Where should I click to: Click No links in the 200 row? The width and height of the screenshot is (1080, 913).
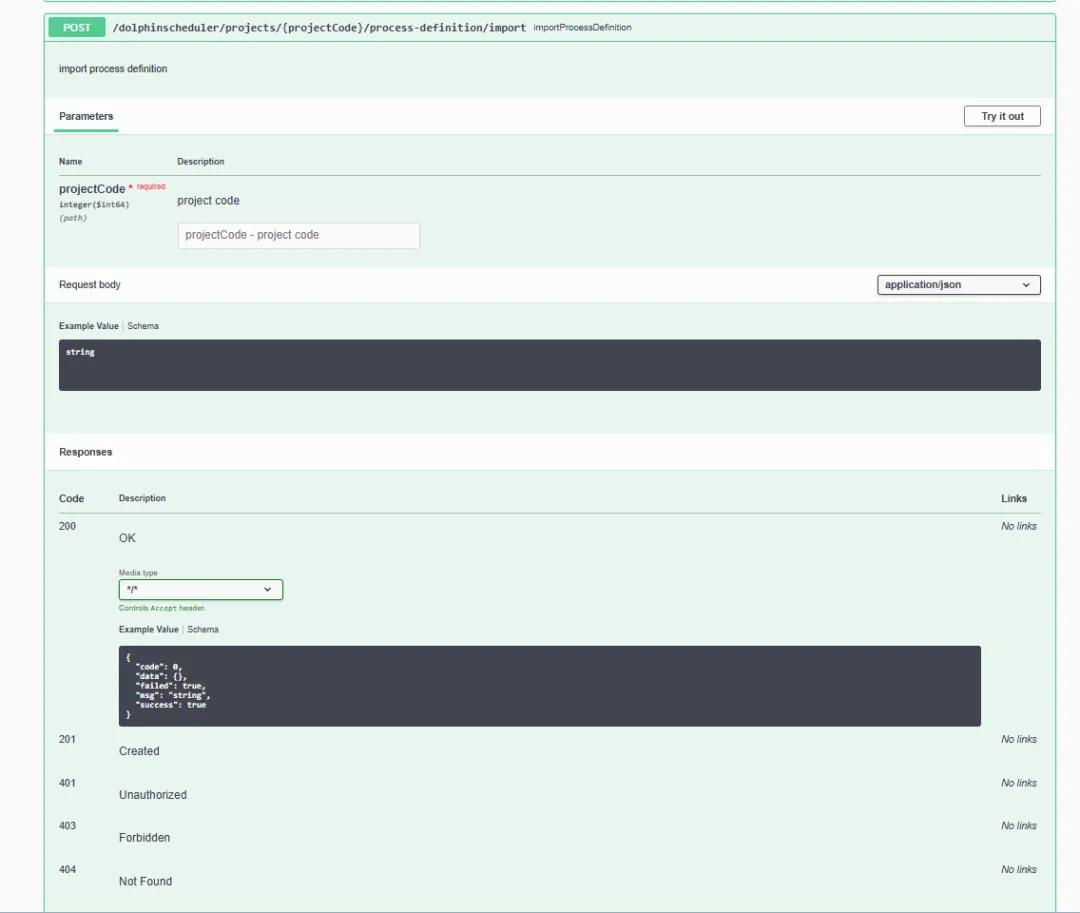coord(1019,526)
